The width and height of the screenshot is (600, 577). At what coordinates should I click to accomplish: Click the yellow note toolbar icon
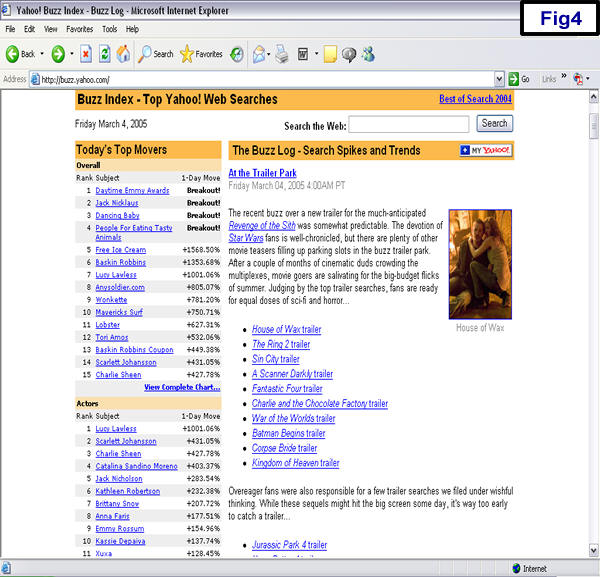pyautogui.click(x=330, y=54)
